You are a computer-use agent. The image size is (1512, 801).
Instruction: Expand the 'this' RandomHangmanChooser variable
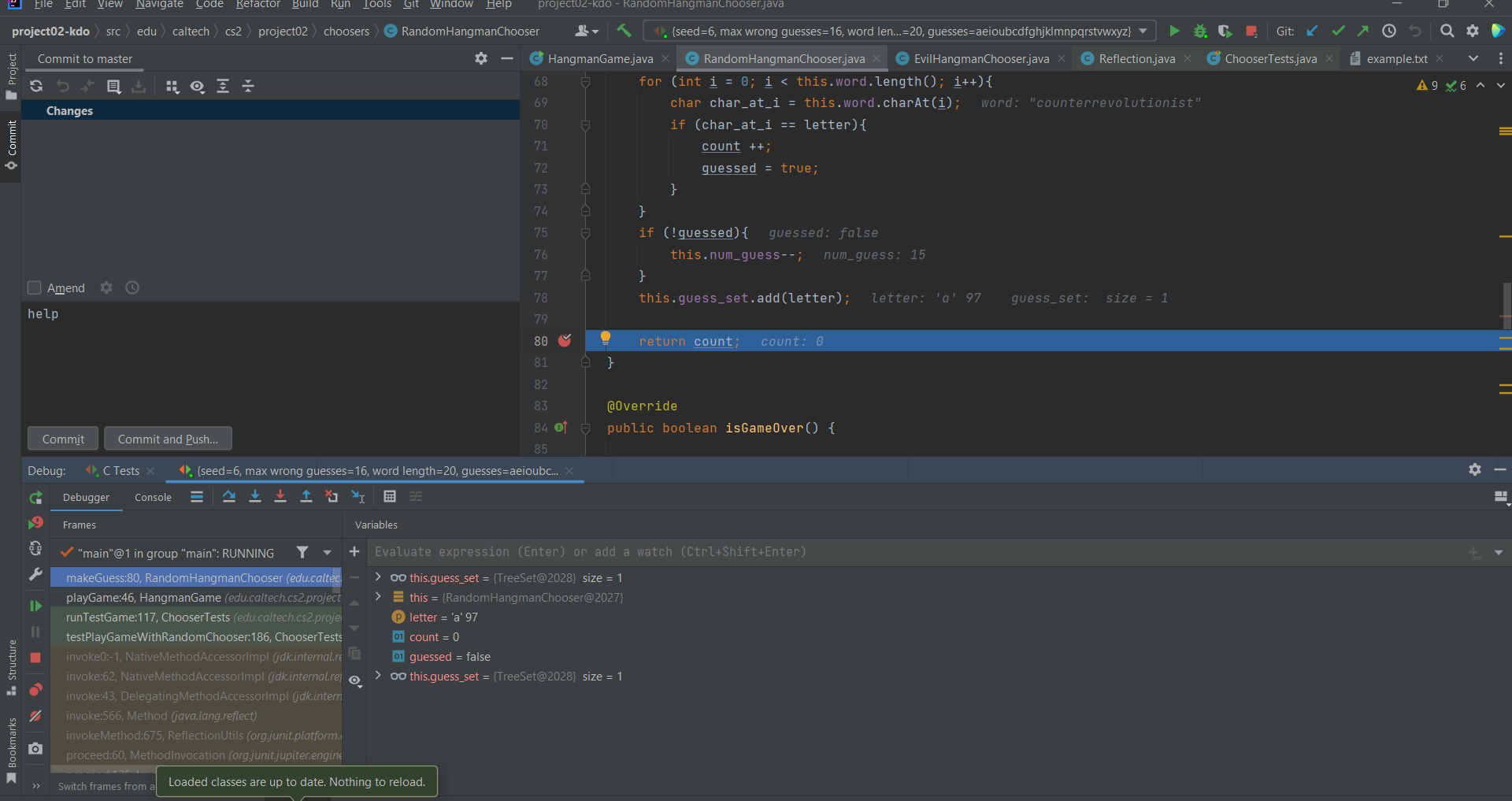379,597
